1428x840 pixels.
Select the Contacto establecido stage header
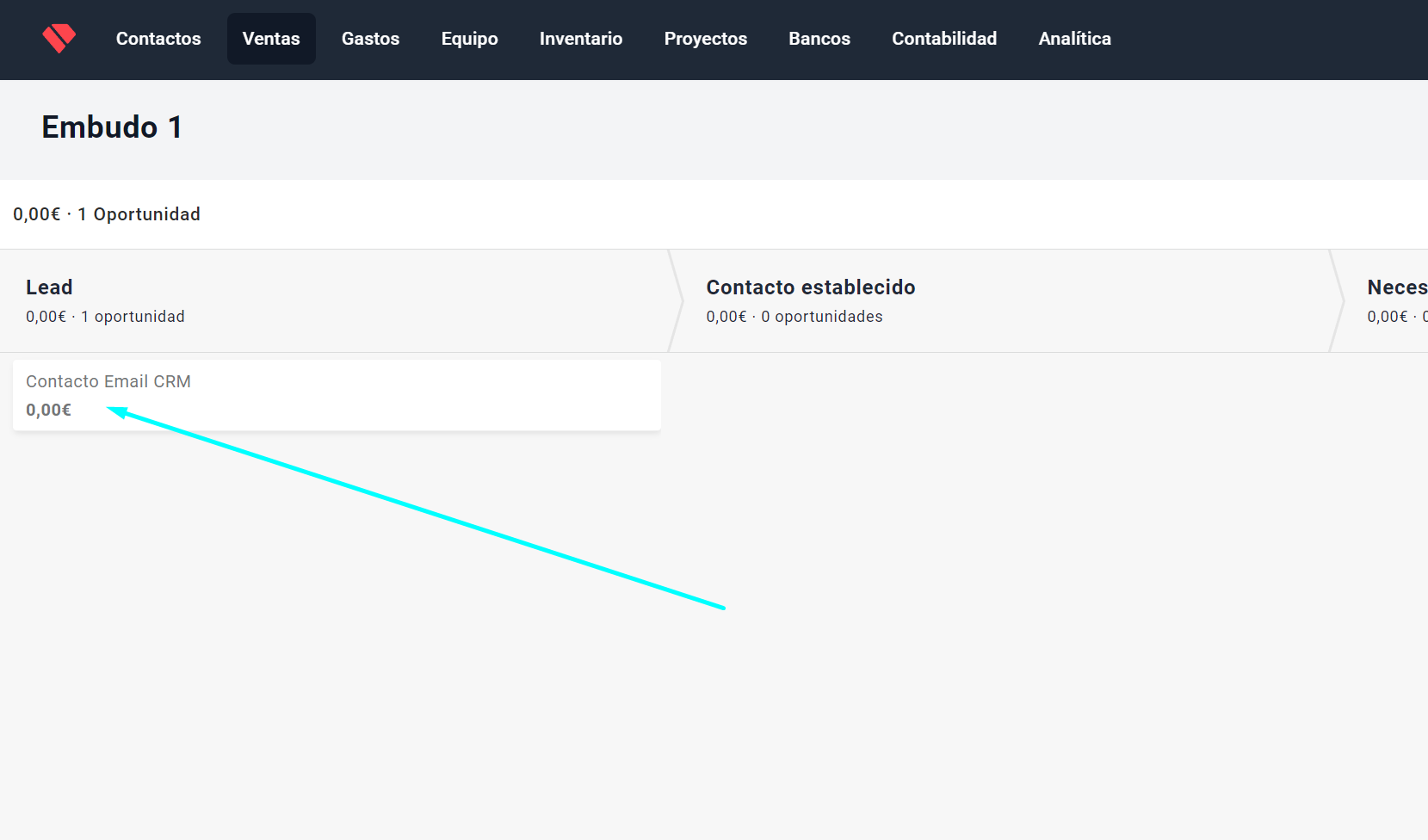(x=810, y=287)
